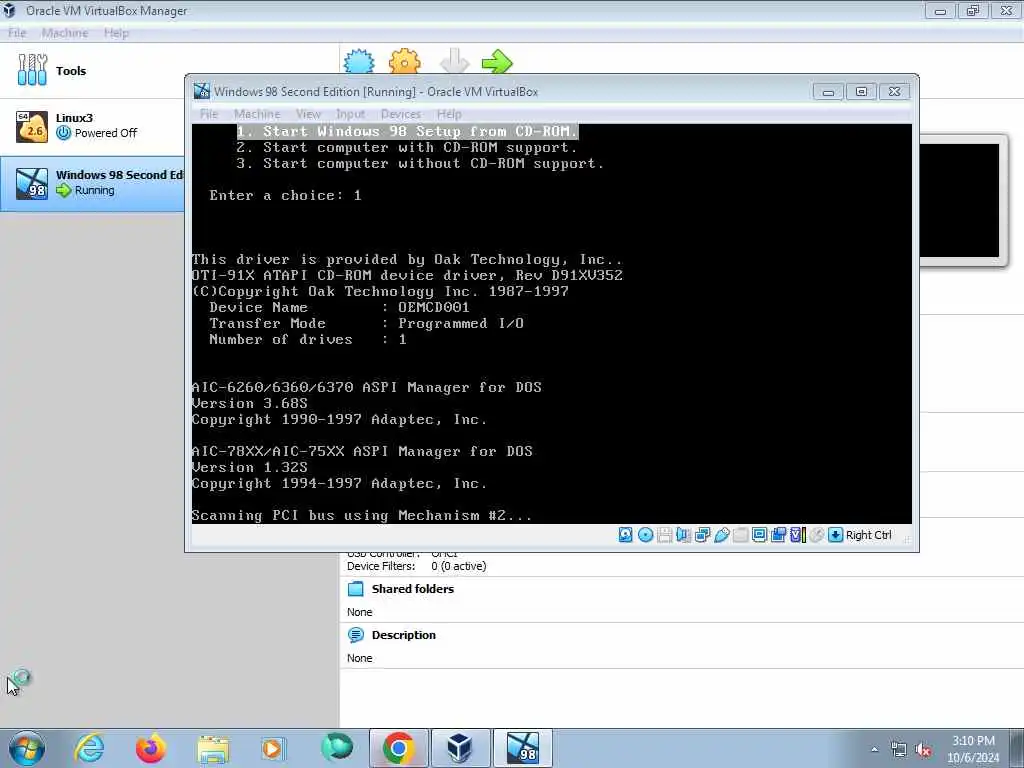1024x768 pixels.
Task: Open the VM window Devices menu
Action: (401, 114)
